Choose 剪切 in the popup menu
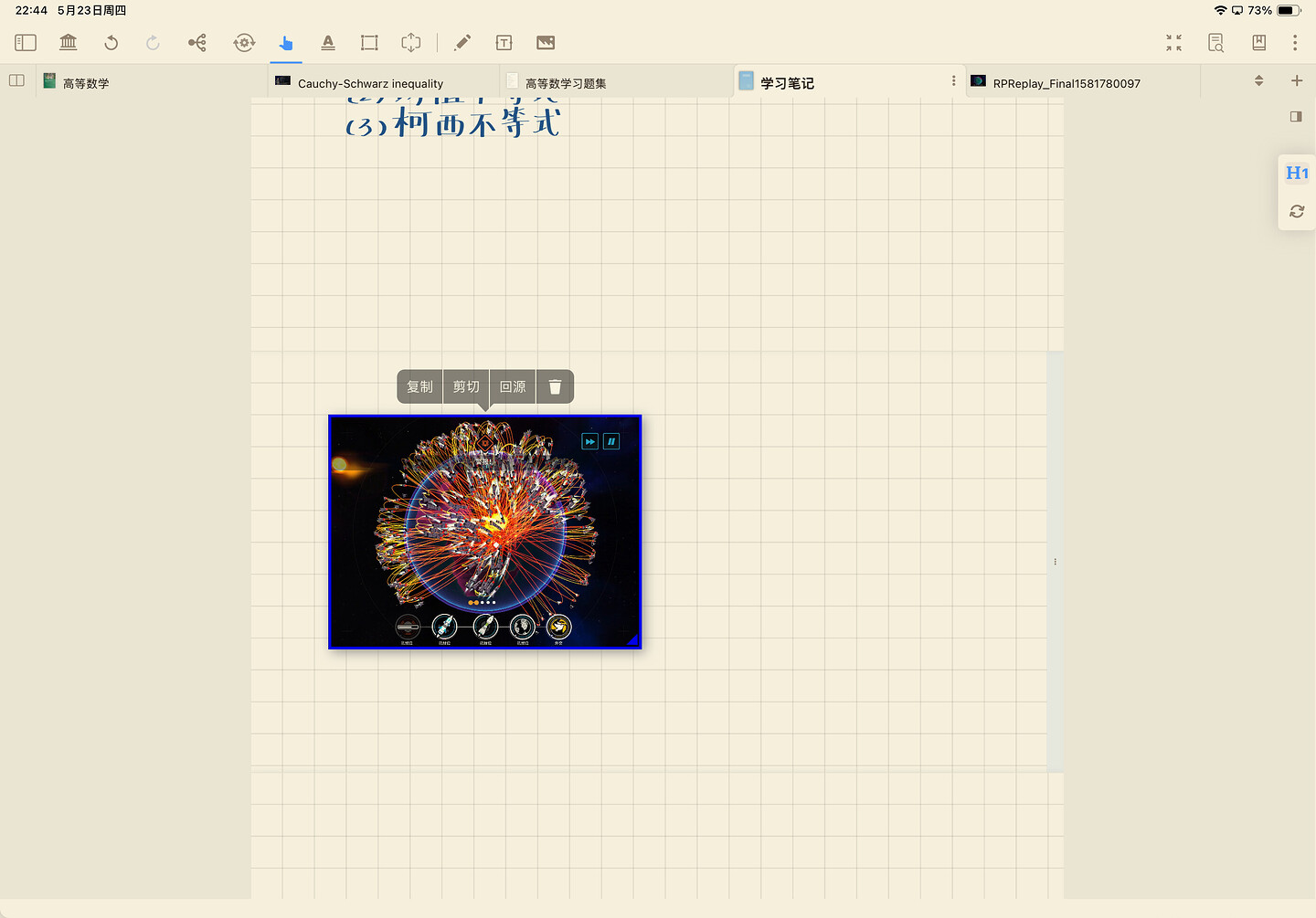Screen dimensions: 1316x918 pyautogui.click(x=466, y=386)
